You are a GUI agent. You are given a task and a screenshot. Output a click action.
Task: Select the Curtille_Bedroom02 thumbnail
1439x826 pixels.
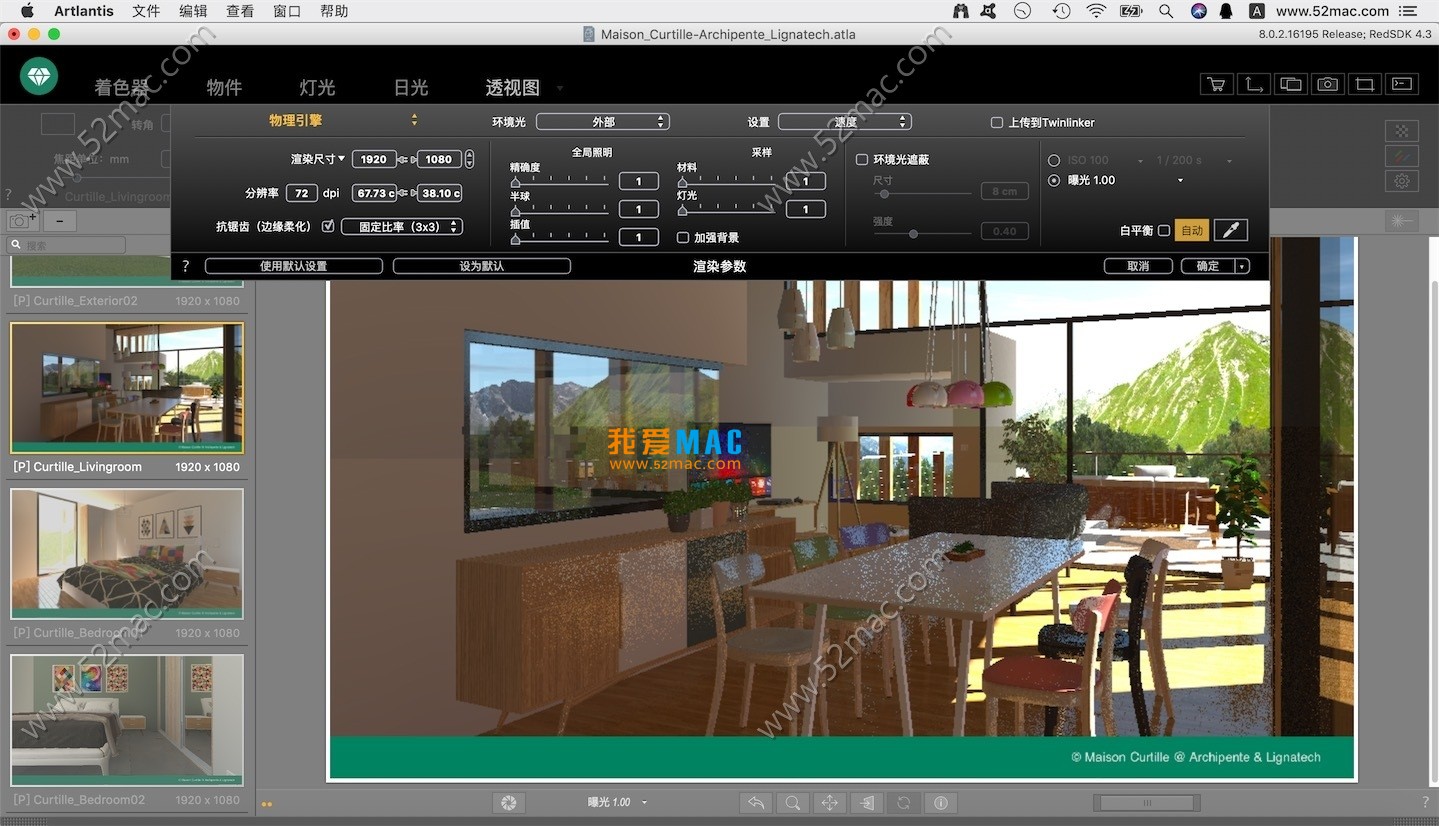pos(127,720)
